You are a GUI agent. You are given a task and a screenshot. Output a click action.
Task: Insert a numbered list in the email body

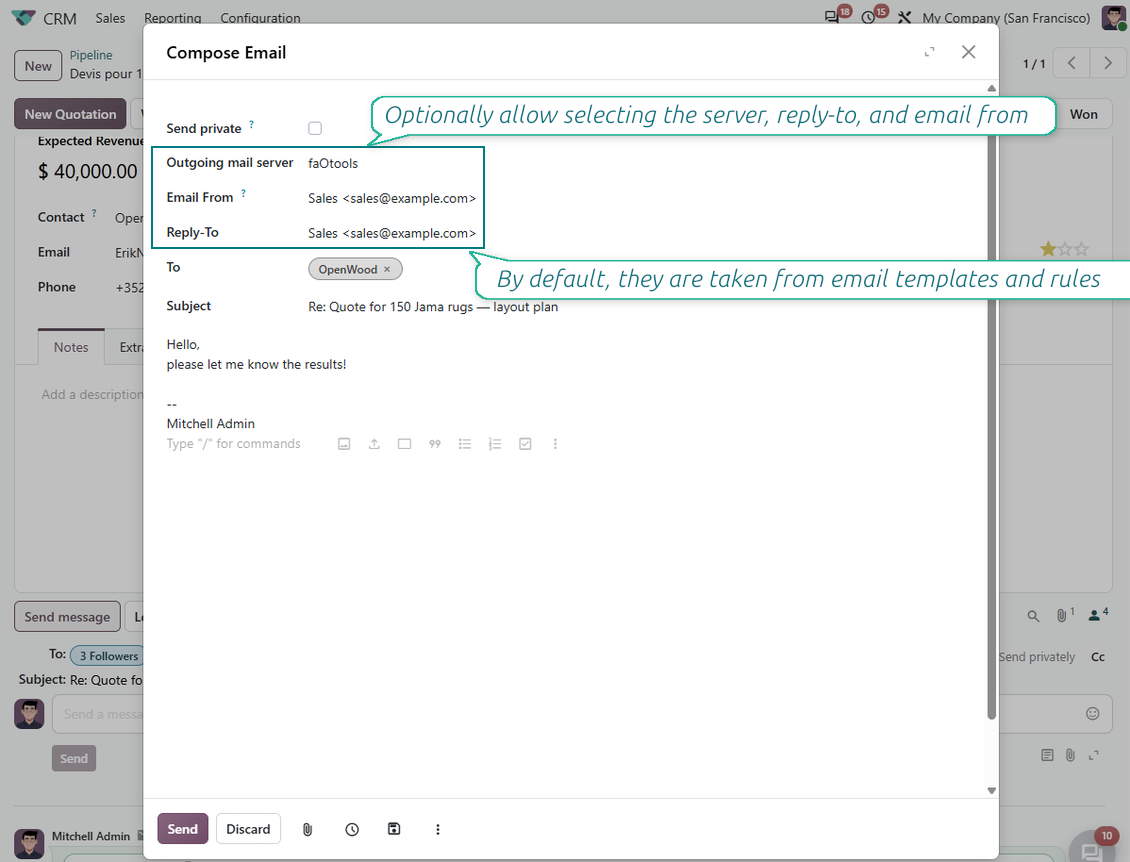[x=494, y=444]
